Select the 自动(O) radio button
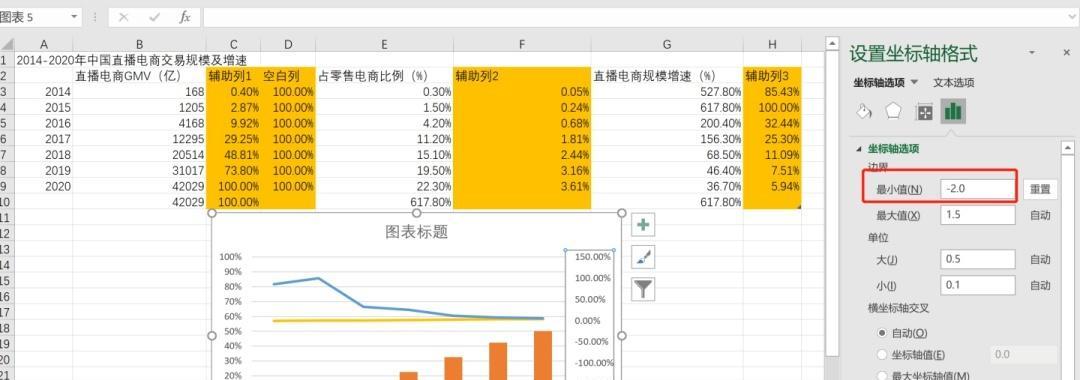The height and width of the screenshot is (380, 1080). pos(882,332)
